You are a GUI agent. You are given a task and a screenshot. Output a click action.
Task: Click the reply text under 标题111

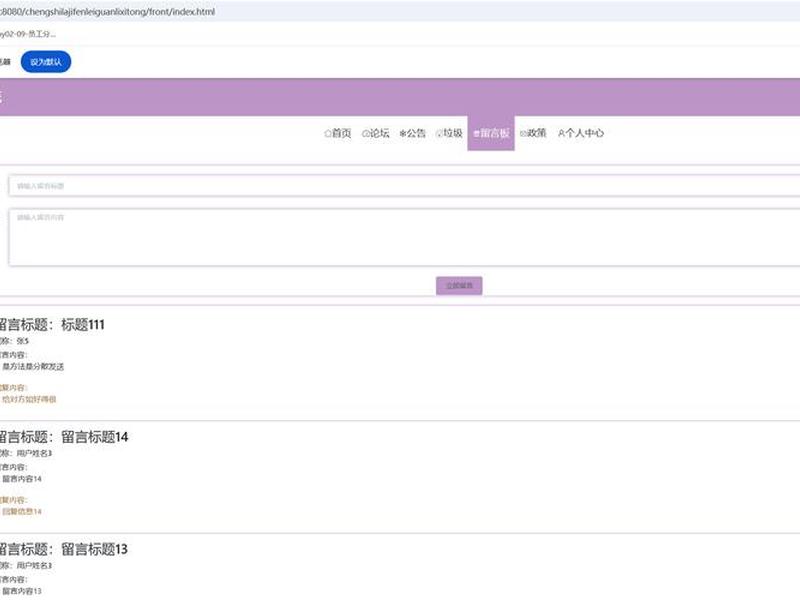pyautogui.click(x=29, y=399)
